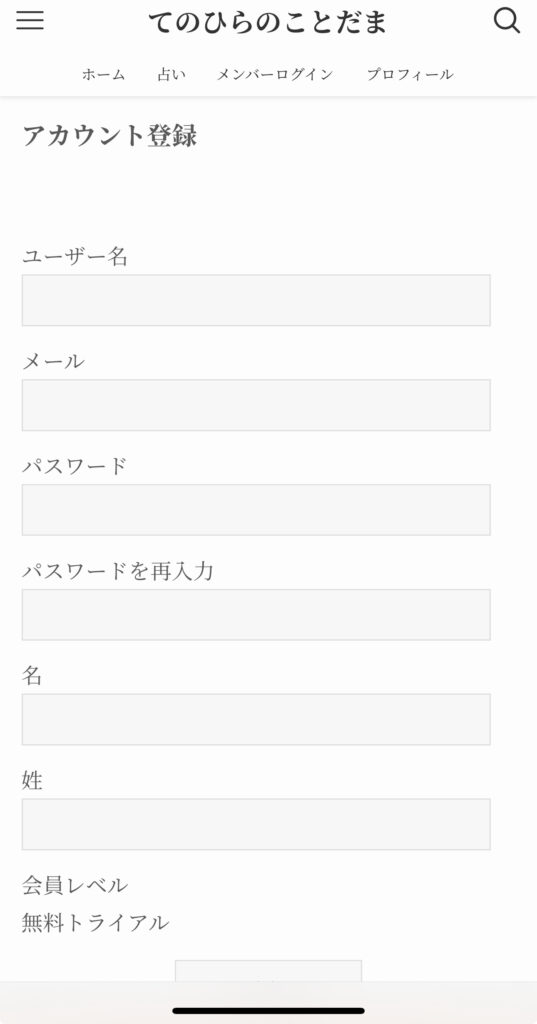Activate the パスワードを再入力 input box

[256, 615]
